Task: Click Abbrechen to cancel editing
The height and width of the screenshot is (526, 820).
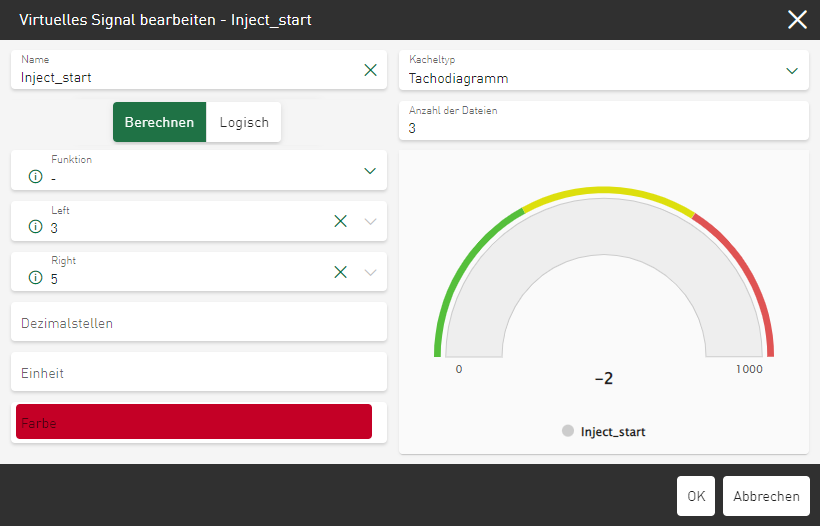Action: point(766,496)
